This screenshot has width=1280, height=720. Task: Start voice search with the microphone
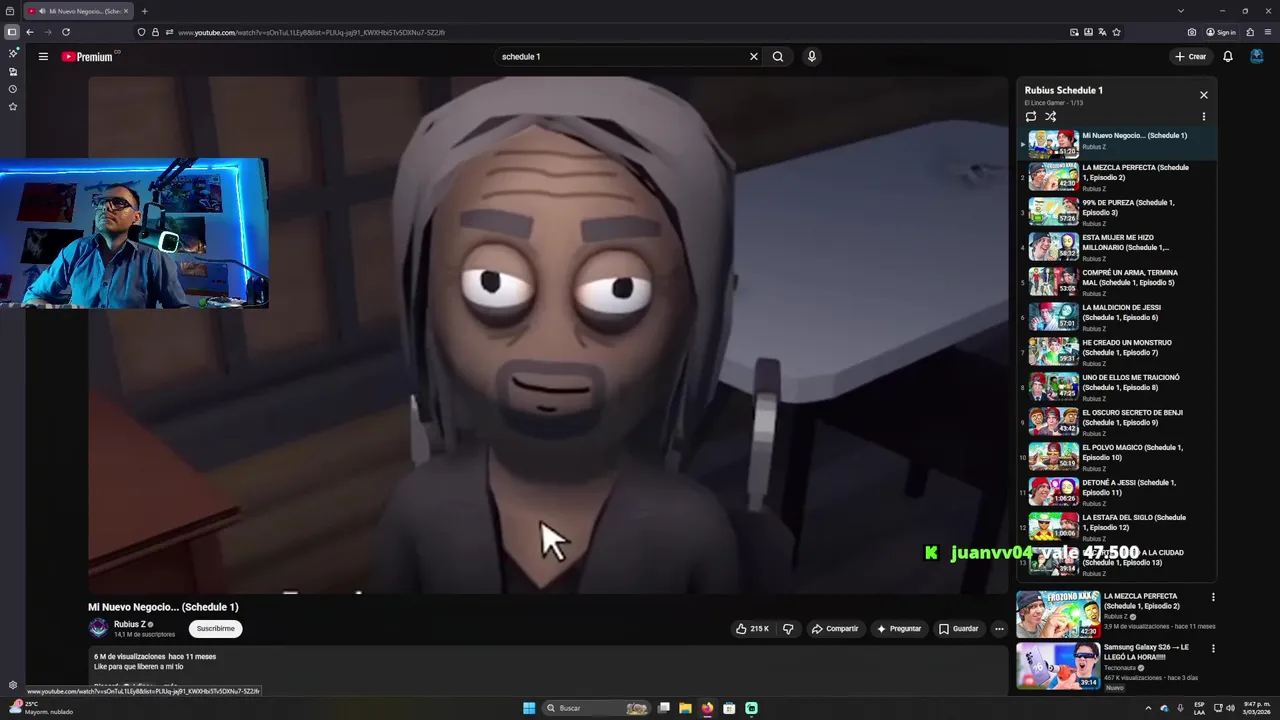812,57
